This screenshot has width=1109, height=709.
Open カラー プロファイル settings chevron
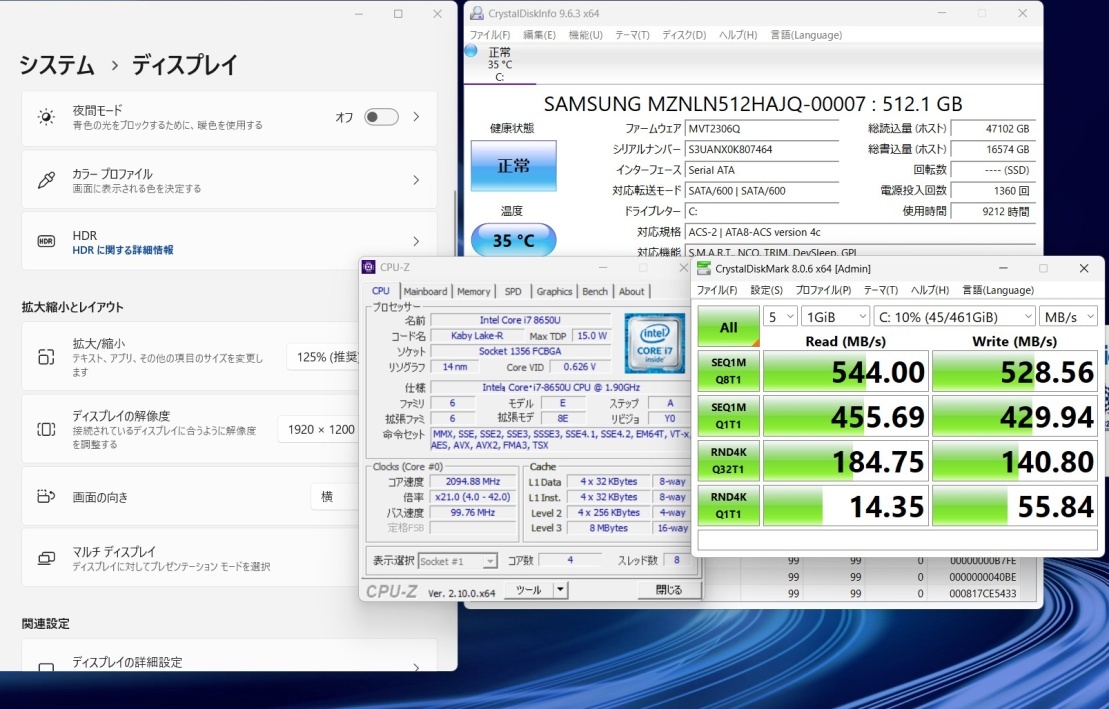coord(417,180)
